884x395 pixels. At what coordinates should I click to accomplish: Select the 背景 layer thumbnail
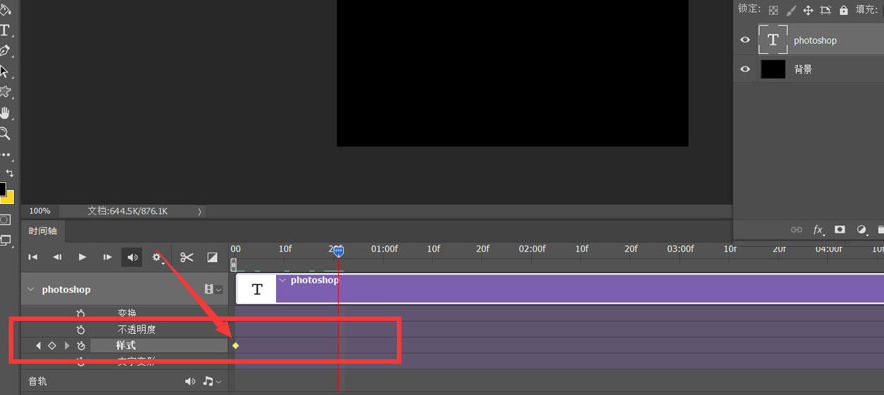(773, 69)
